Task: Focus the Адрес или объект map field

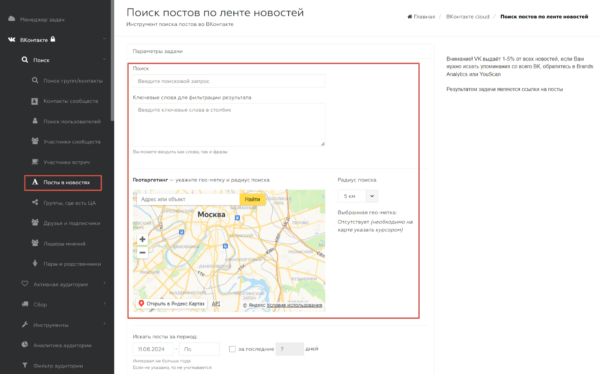Action: click(x=188, y=199)
